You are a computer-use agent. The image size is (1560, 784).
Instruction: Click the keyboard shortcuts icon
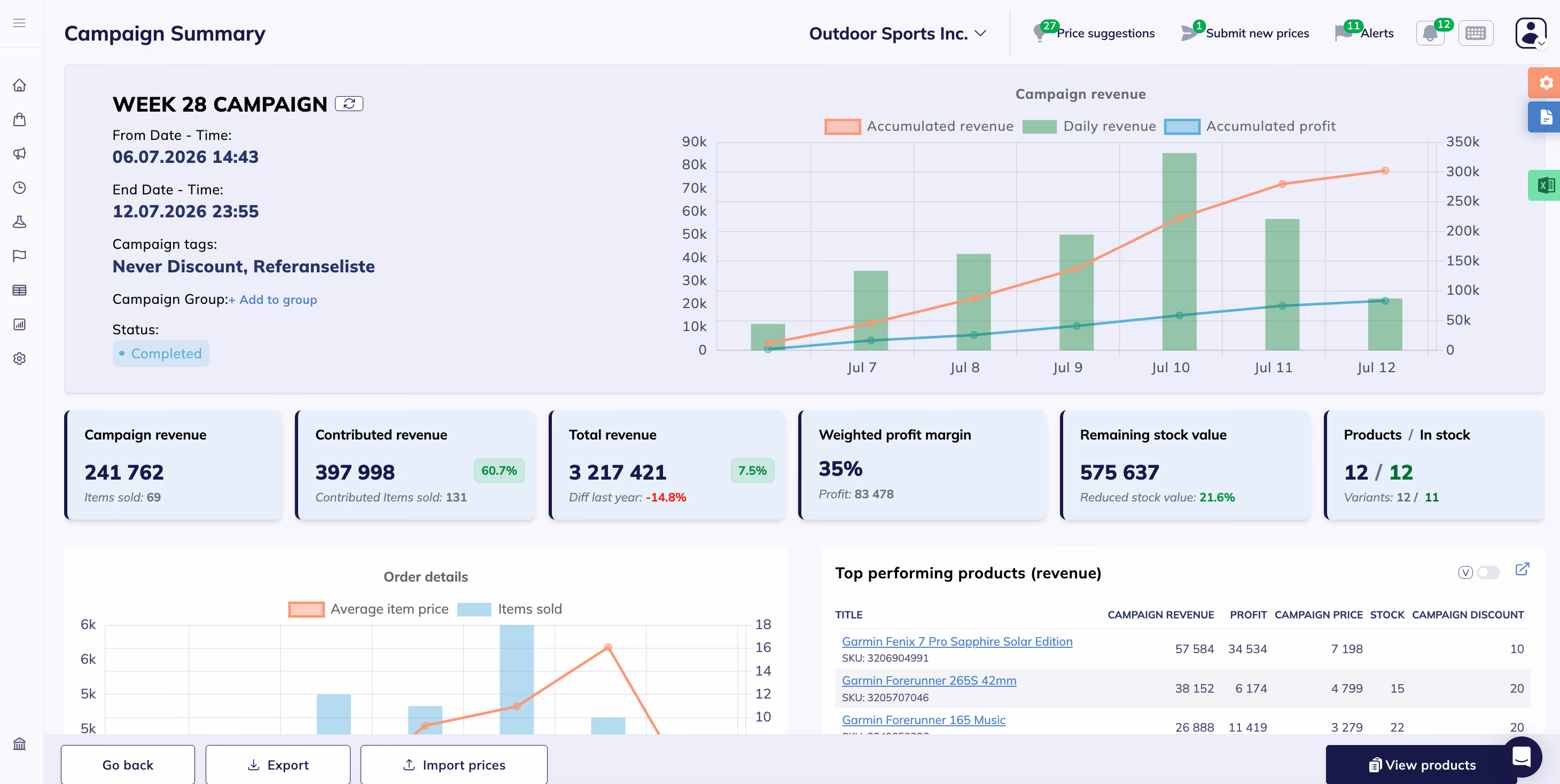click(1475, 33)
